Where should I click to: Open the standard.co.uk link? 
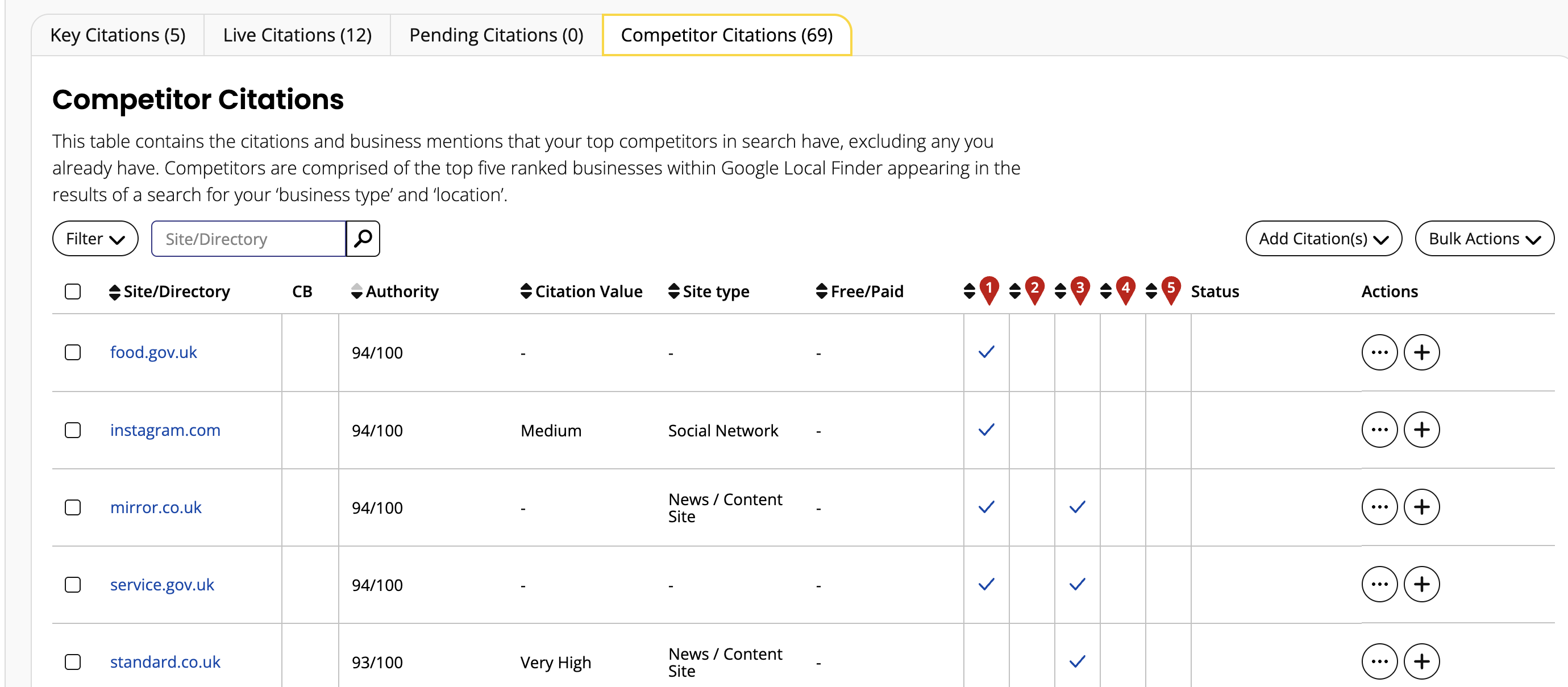click(165, 662)
